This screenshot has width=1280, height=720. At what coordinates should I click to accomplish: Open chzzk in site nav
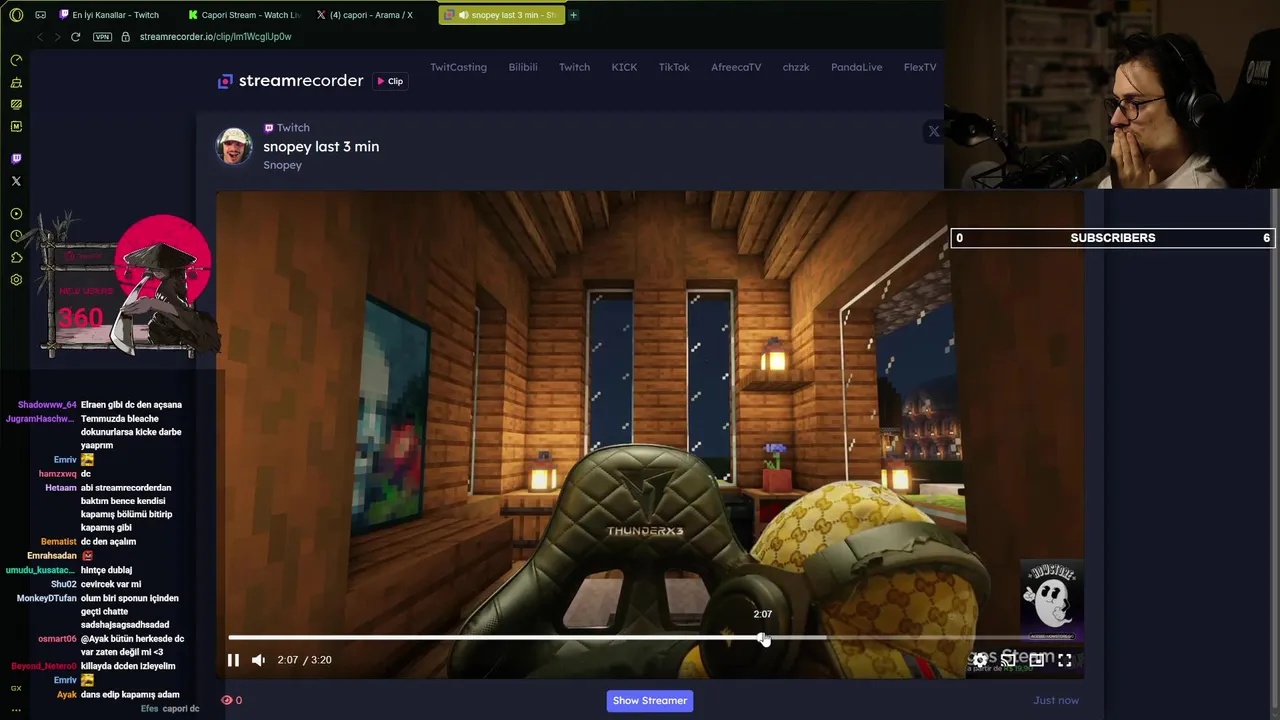pyautogui.click(x=796, y=67)
